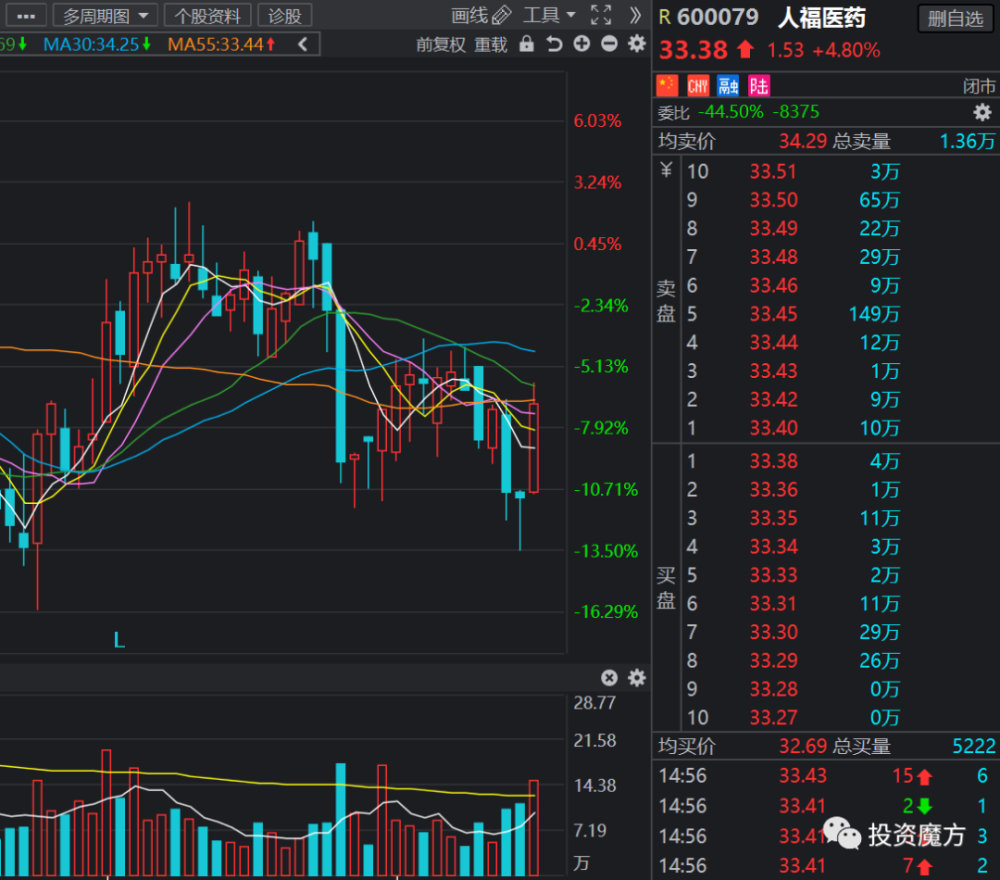Image resolution: width=1000 pixels, height=880 pixels.
Task: Click the 融 margin trading badge
Action: (x=728, y=85)
